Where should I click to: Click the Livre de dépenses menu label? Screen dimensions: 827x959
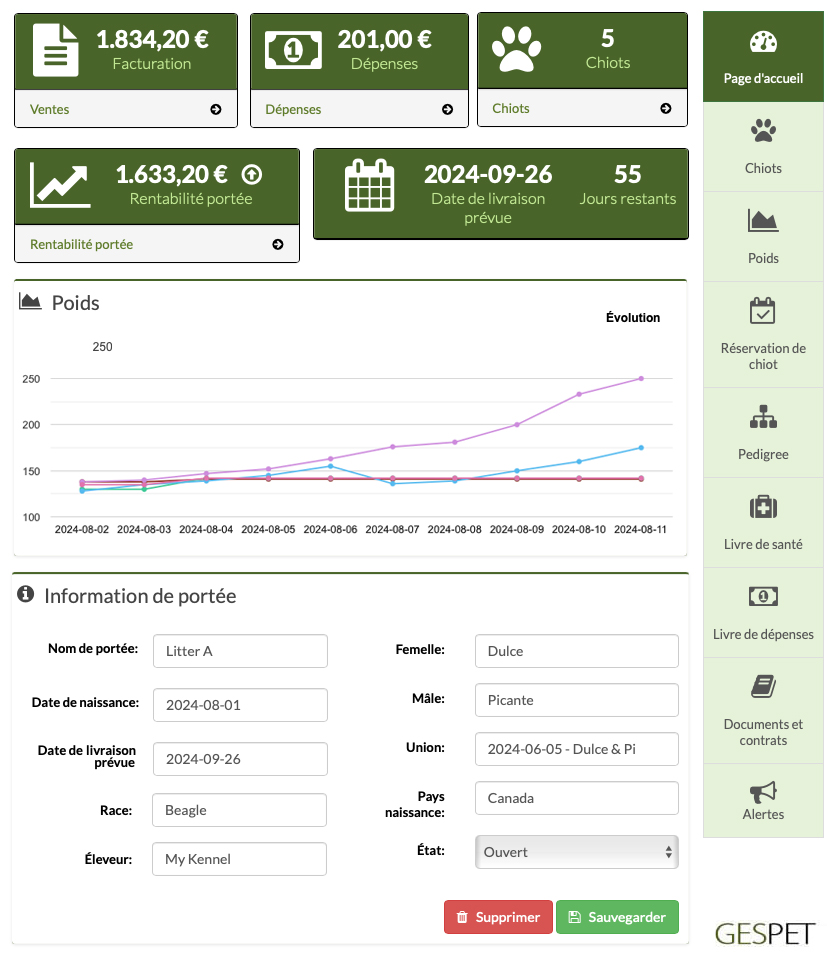click(763, 634)
